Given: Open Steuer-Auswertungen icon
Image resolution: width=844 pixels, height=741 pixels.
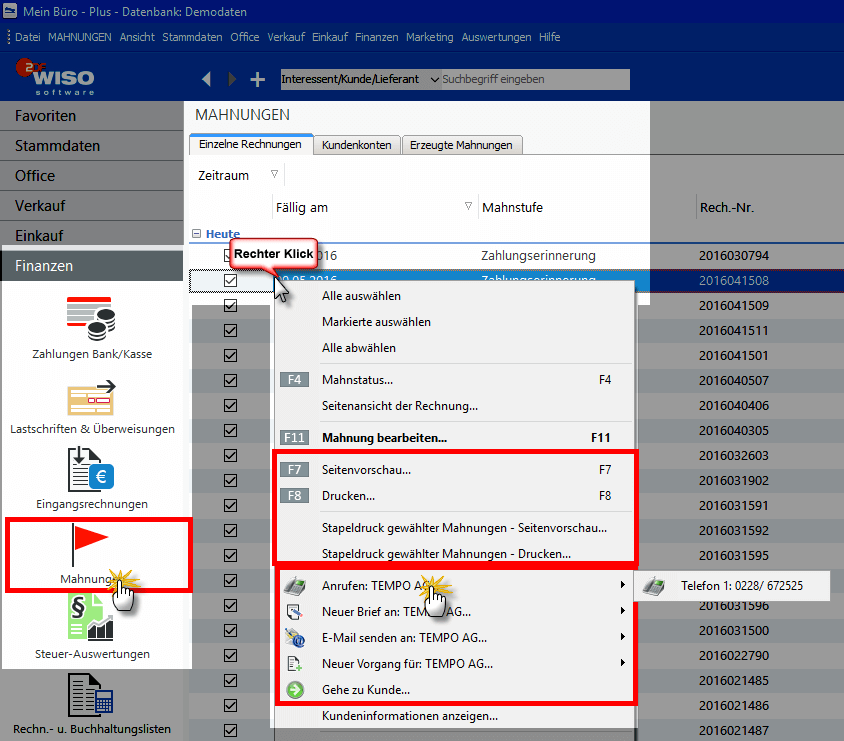Looking at the screenshot, I should (91, 620).
